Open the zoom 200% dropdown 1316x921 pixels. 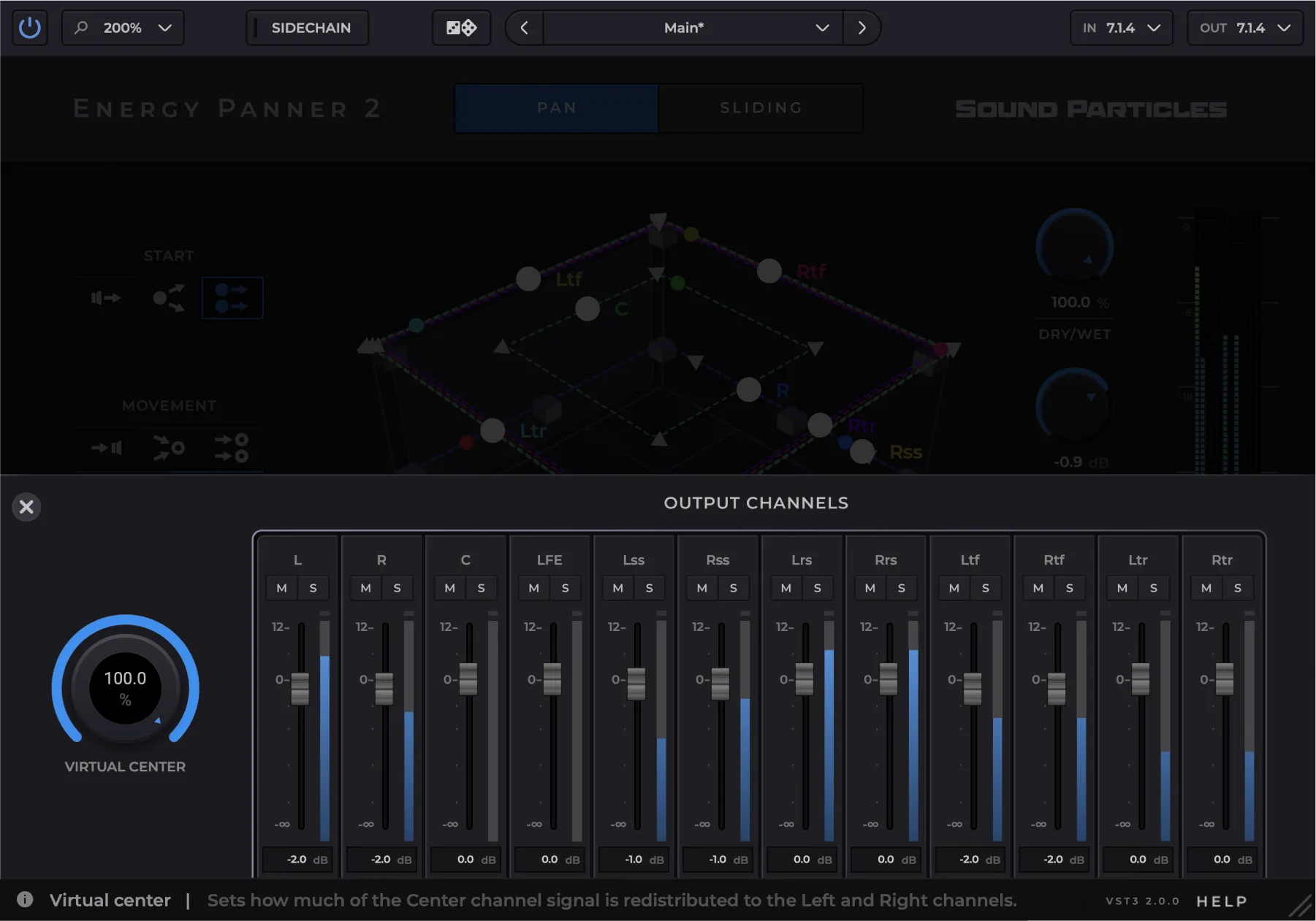123,28
